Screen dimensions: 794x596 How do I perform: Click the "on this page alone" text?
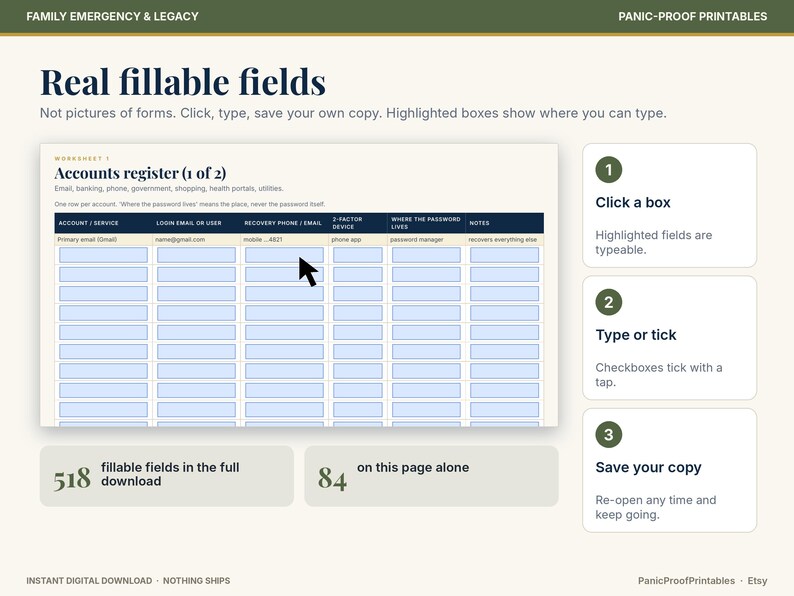[x=413, y=467]
